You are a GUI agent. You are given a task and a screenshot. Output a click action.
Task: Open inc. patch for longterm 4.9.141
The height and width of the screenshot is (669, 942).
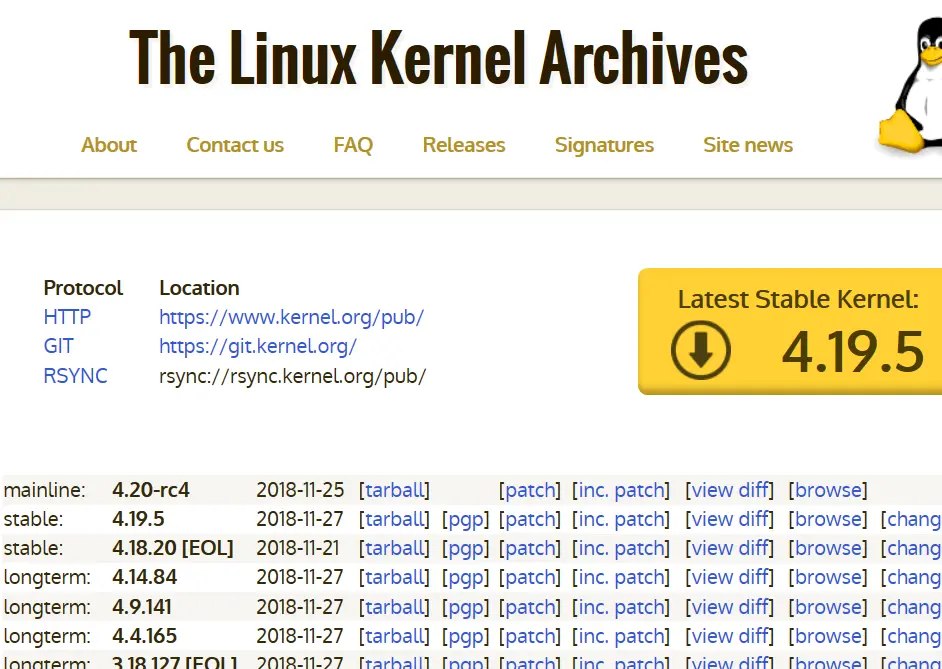coord(621,608)
